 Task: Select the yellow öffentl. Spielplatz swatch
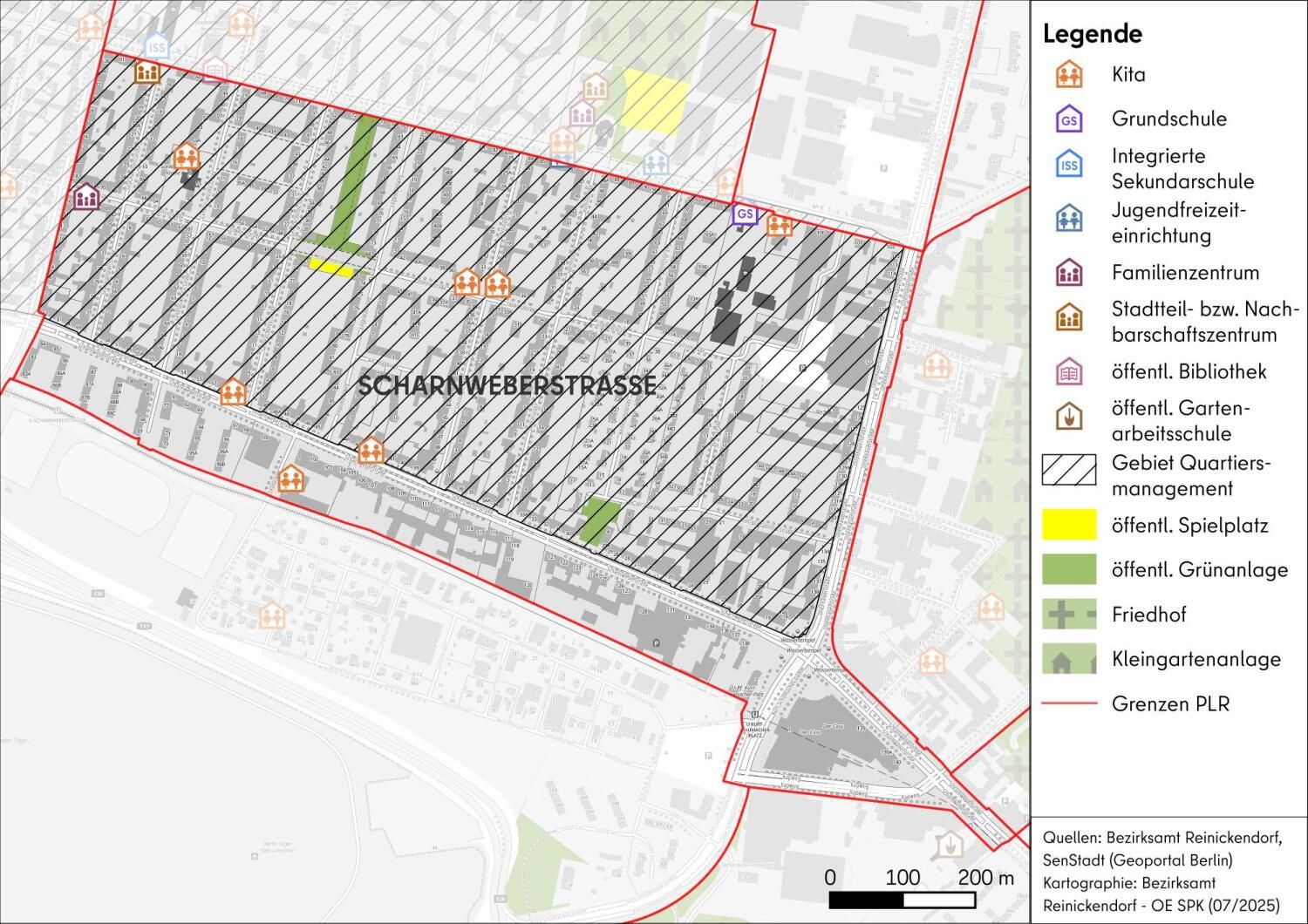(x=1068, y=525)
